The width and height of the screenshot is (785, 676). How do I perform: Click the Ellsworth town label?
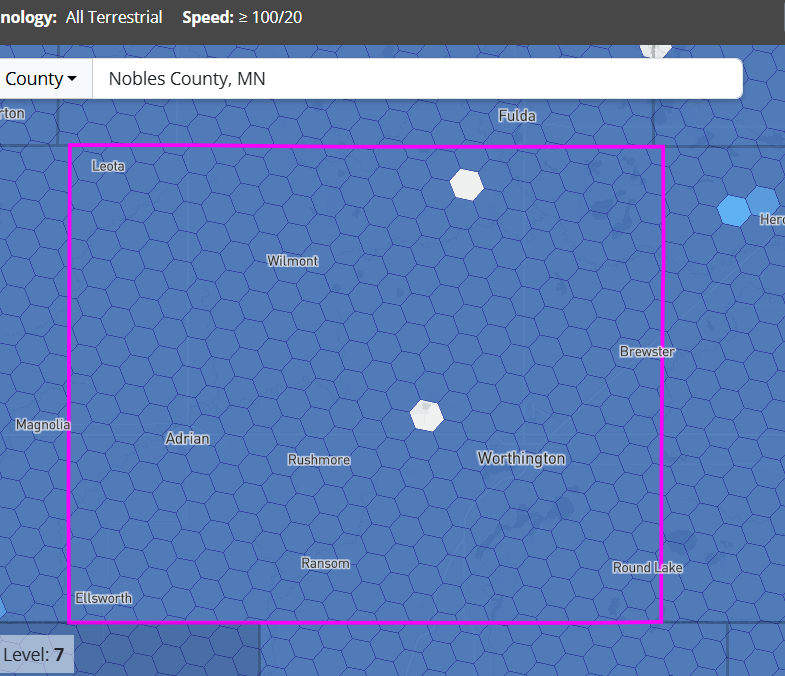click(x=103, y=598)
